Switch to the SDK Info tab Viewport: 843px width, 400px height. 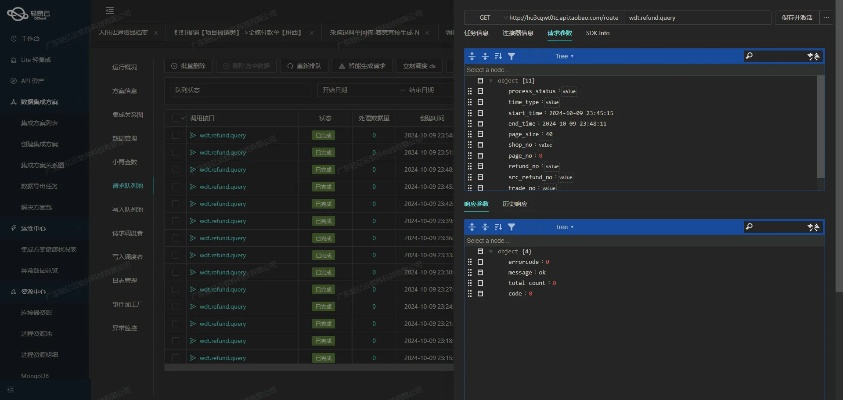pyautogui.click(x=598, y=33)
